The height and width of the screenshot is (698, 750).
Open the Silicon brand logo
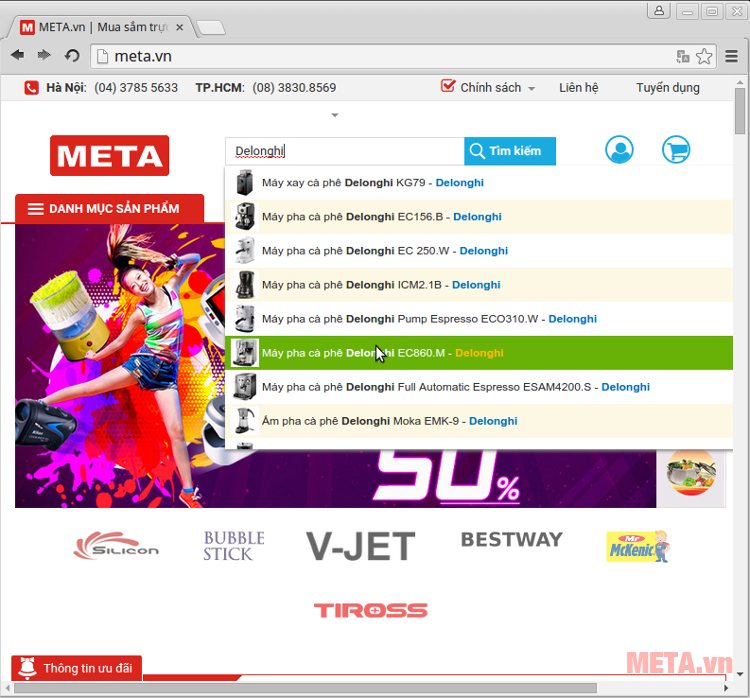pyautogui.click(x=116, y=546)
